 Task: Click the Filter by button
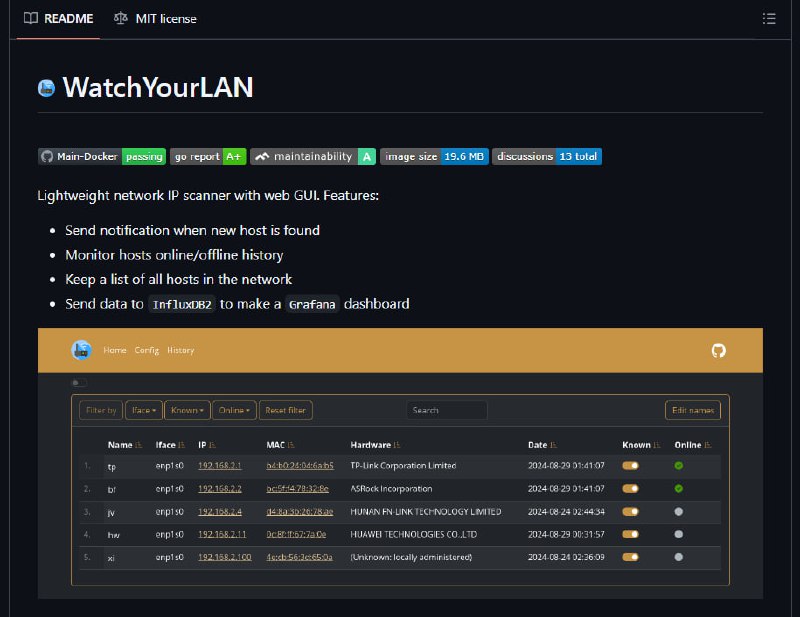point(101,410)
